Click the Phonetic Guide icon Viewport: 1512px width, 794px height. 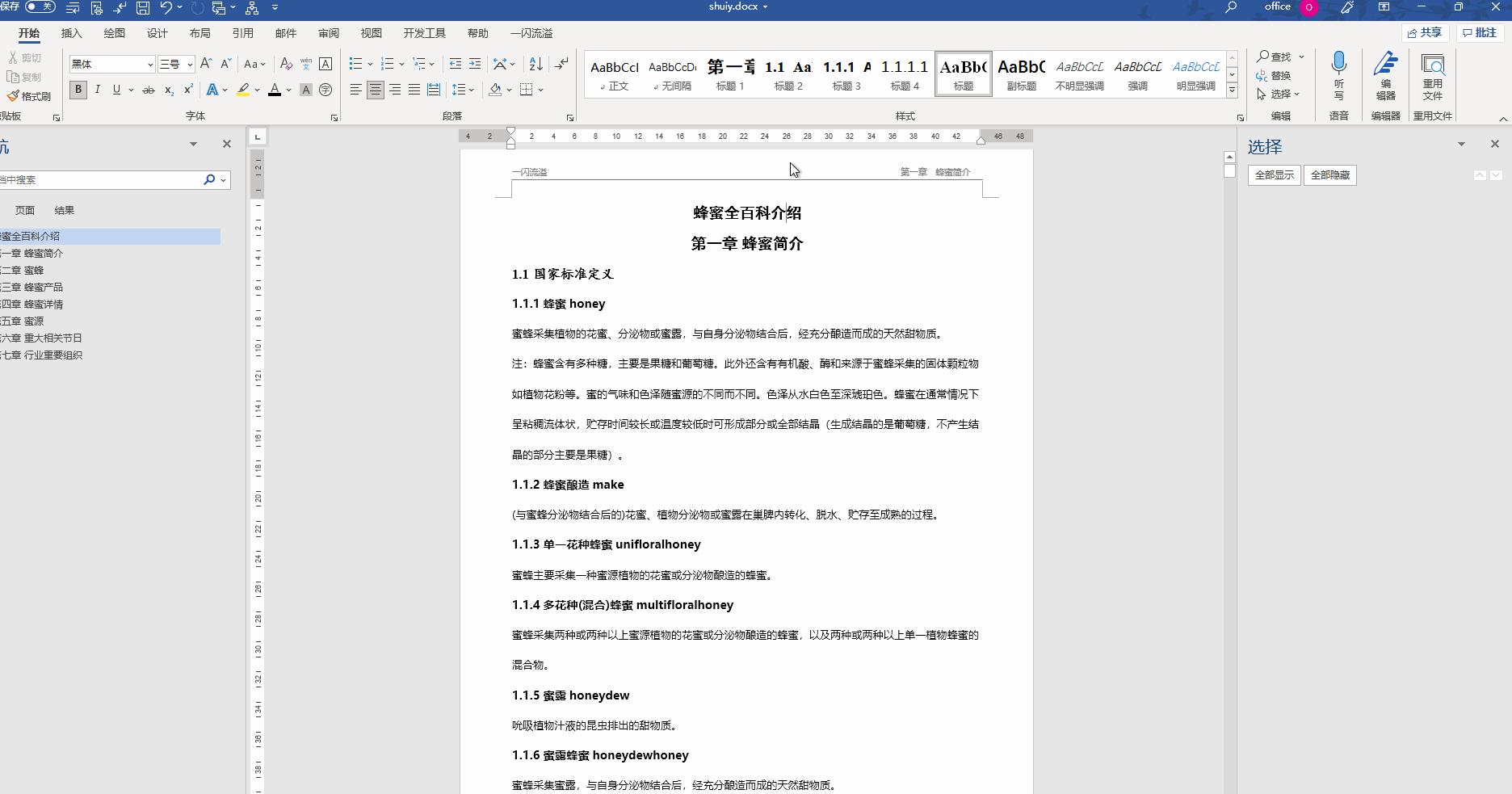click(x=306, y=63)
